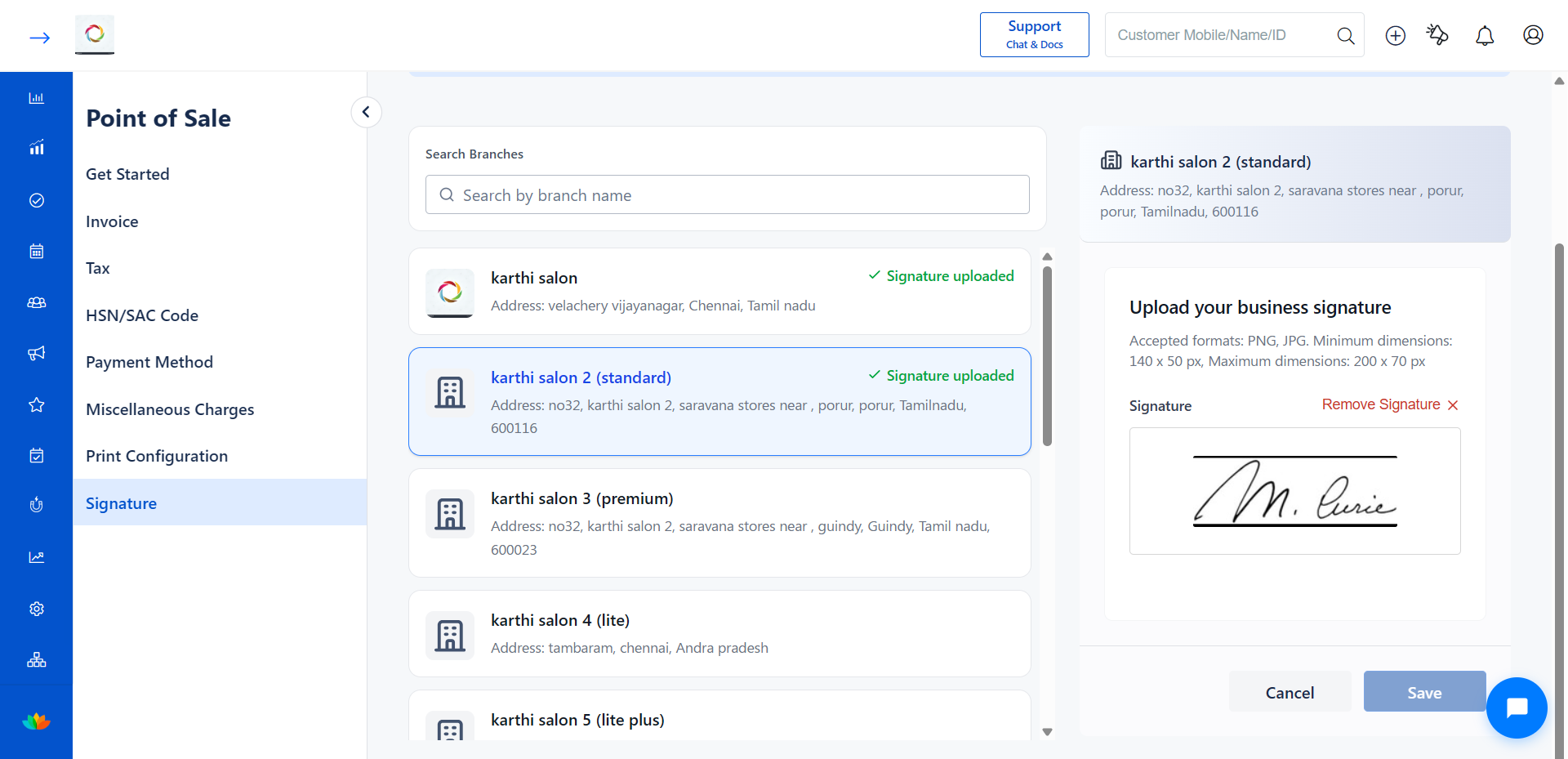The width and height of the screenshot is (1568, 759).
Task: Open the circled checkmark sidebar icon
Action: tap(37, 200)
